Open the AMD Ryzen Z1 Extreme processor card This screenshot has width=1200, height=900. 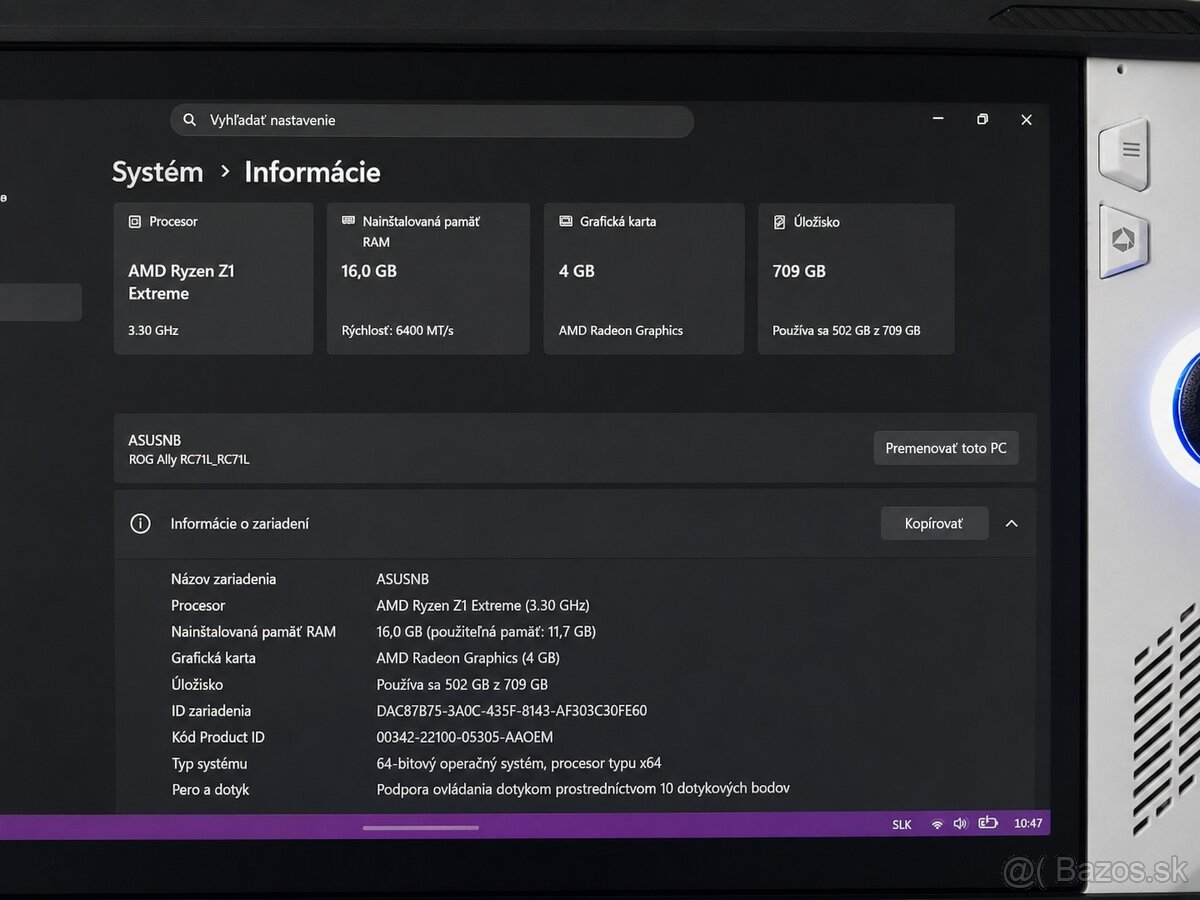tap(214, 279)
